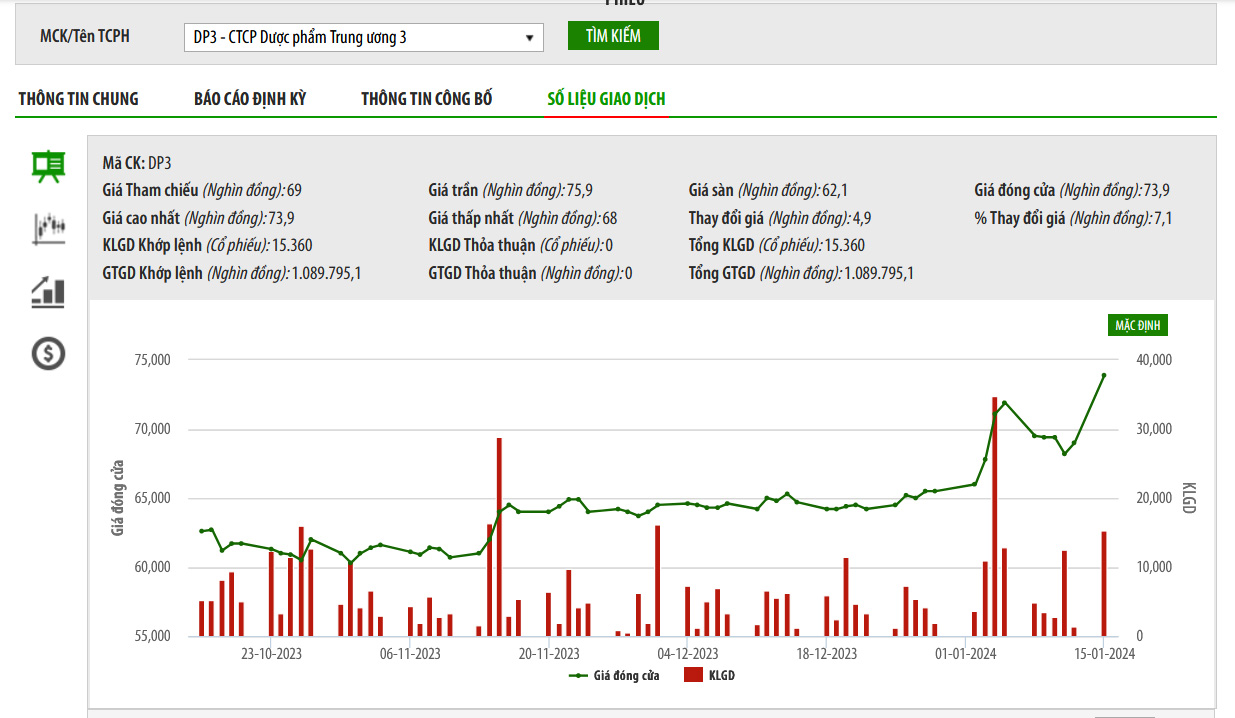Select the closing price dip point in mid-January 2024
This screenshot has height=718, width=1235.
click(1064, 453)
